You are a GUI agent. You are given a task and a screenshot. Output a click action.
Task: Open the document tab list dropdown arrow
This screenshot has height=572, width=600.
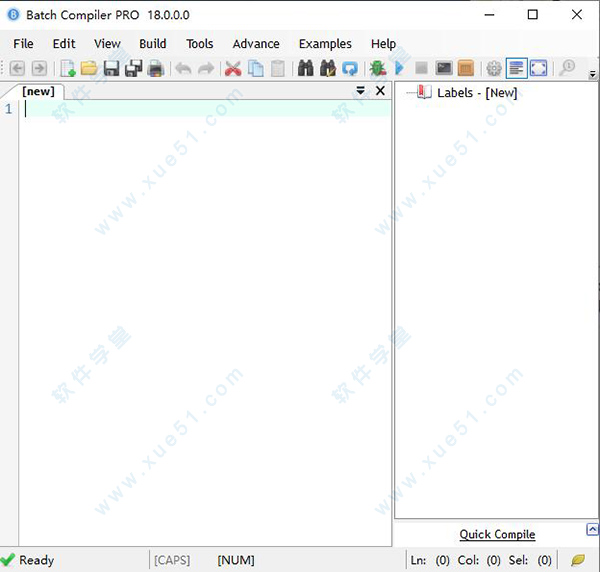click(x=360, y=91)
